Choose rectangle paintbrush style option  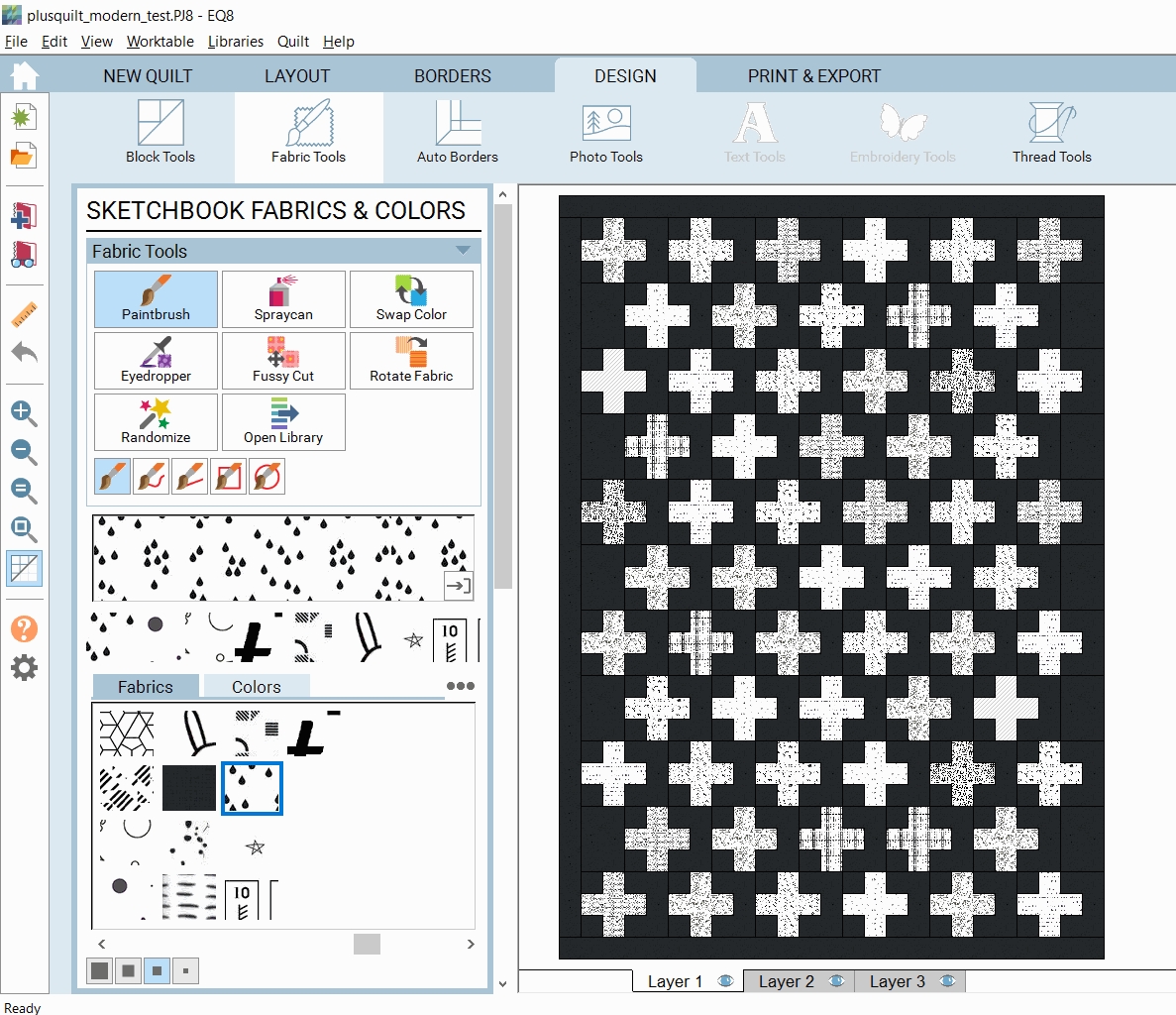(x=228, y=477)
